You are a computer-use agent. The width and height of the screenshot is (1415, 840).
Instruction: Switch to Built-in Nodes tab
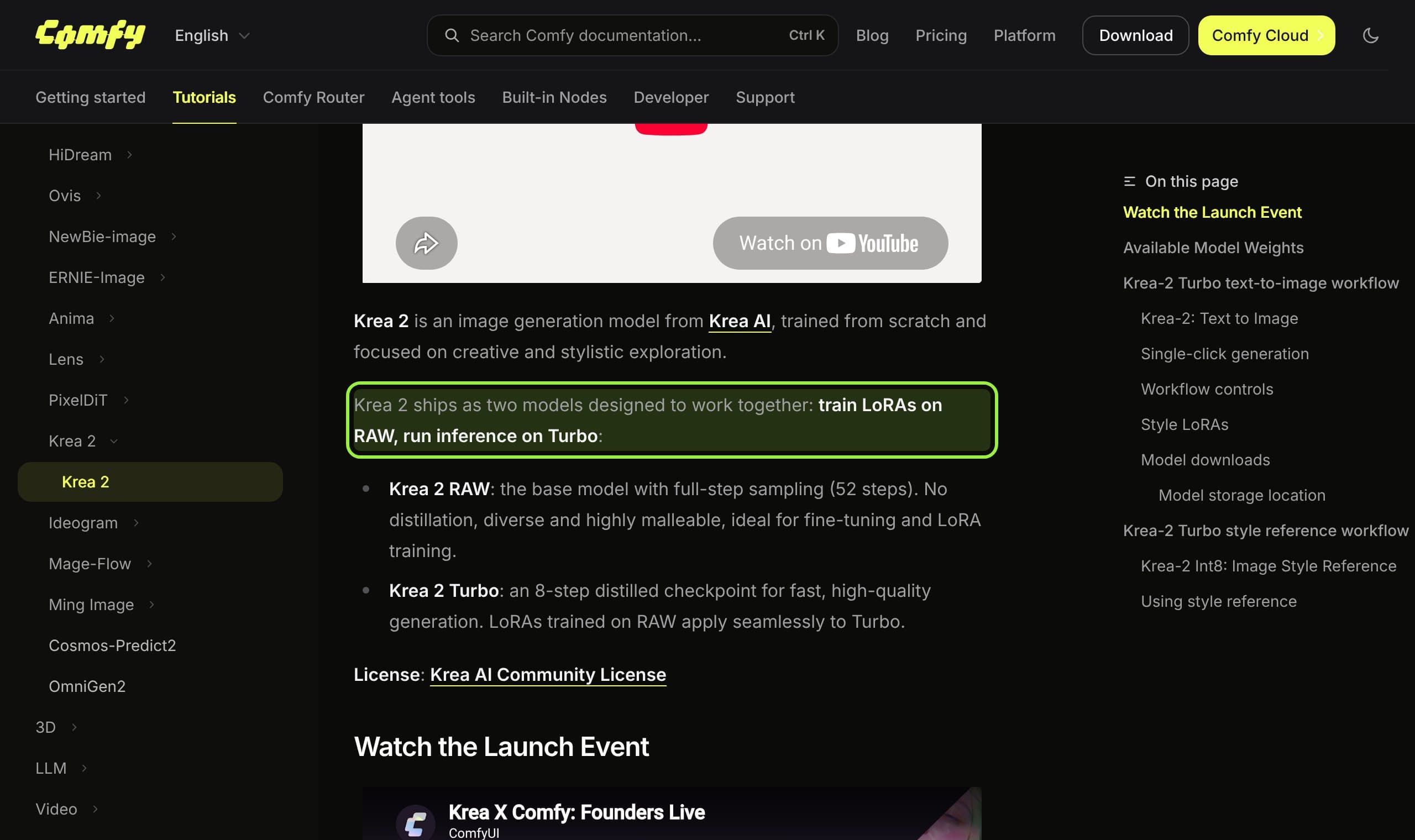[x=554, y=97]
